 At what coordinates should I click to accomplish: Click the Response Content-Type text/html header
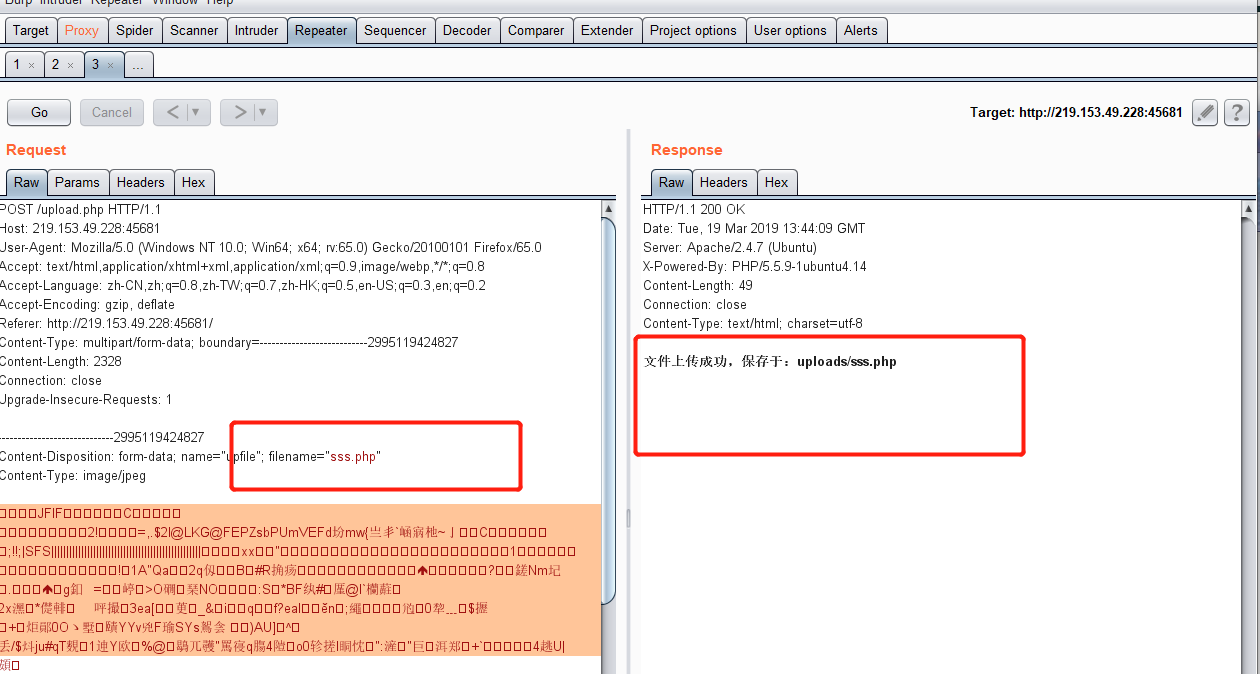[753, 323]
